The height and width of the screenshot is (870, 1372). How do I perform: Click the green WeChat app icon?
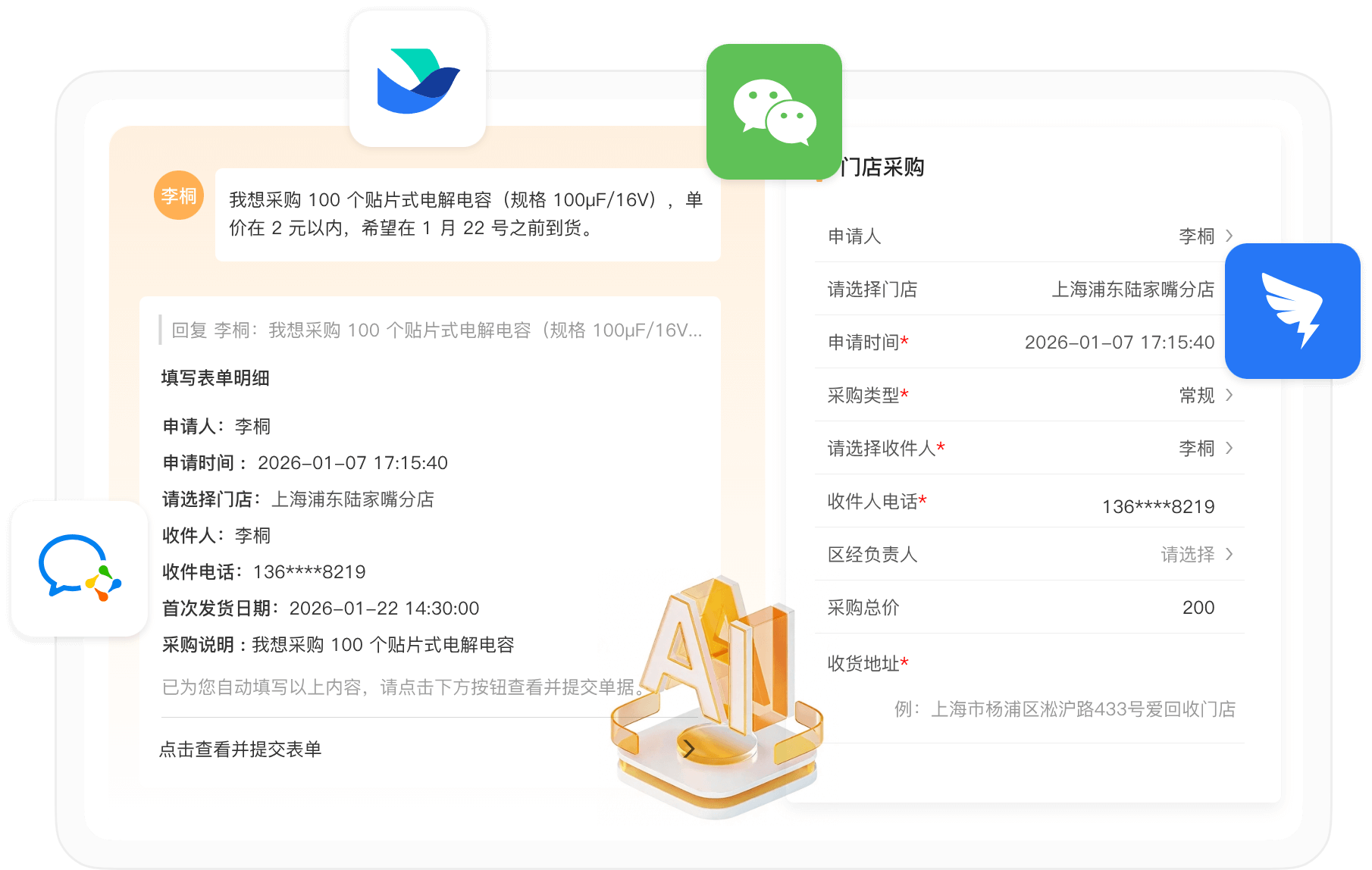(774, 112)
